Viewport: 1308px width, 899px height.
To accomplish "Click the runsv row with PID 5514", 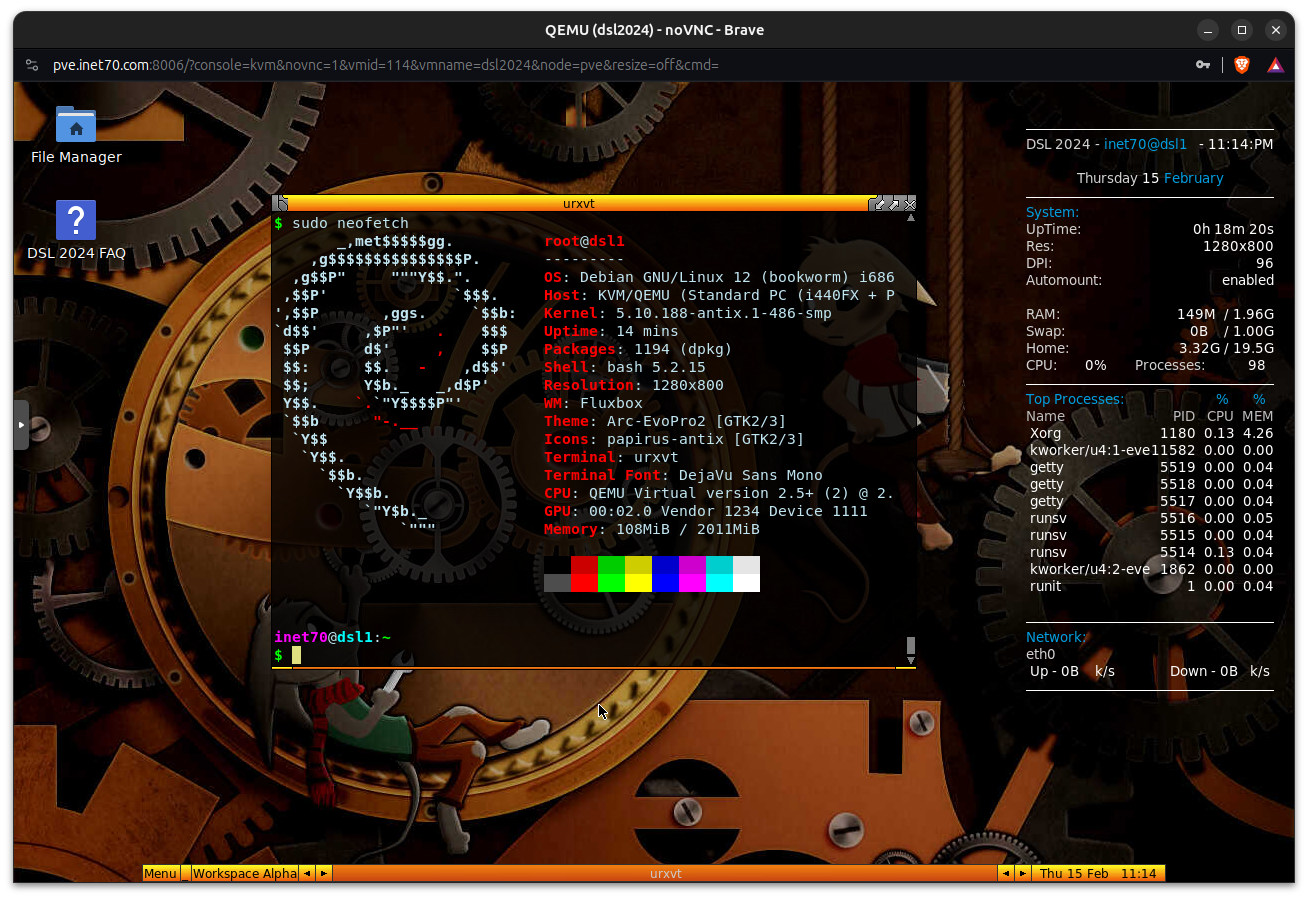I will (x=1150, y=552).
